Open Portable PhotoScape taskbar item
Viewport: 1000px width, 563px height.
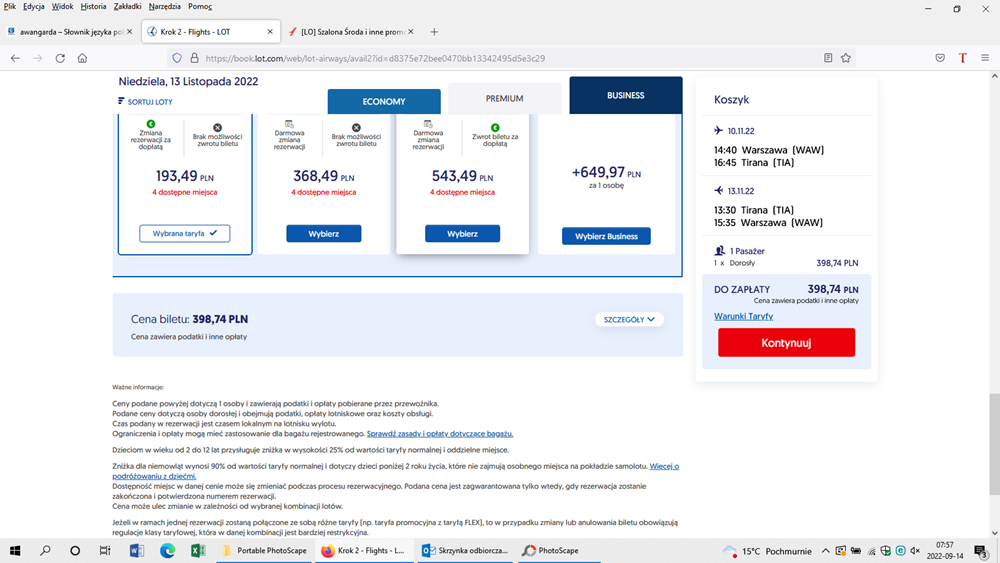pos(265,550)
